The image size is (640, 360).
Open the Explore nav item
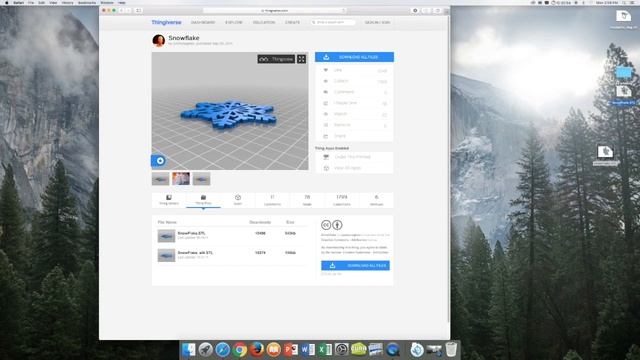pos(234,22)
